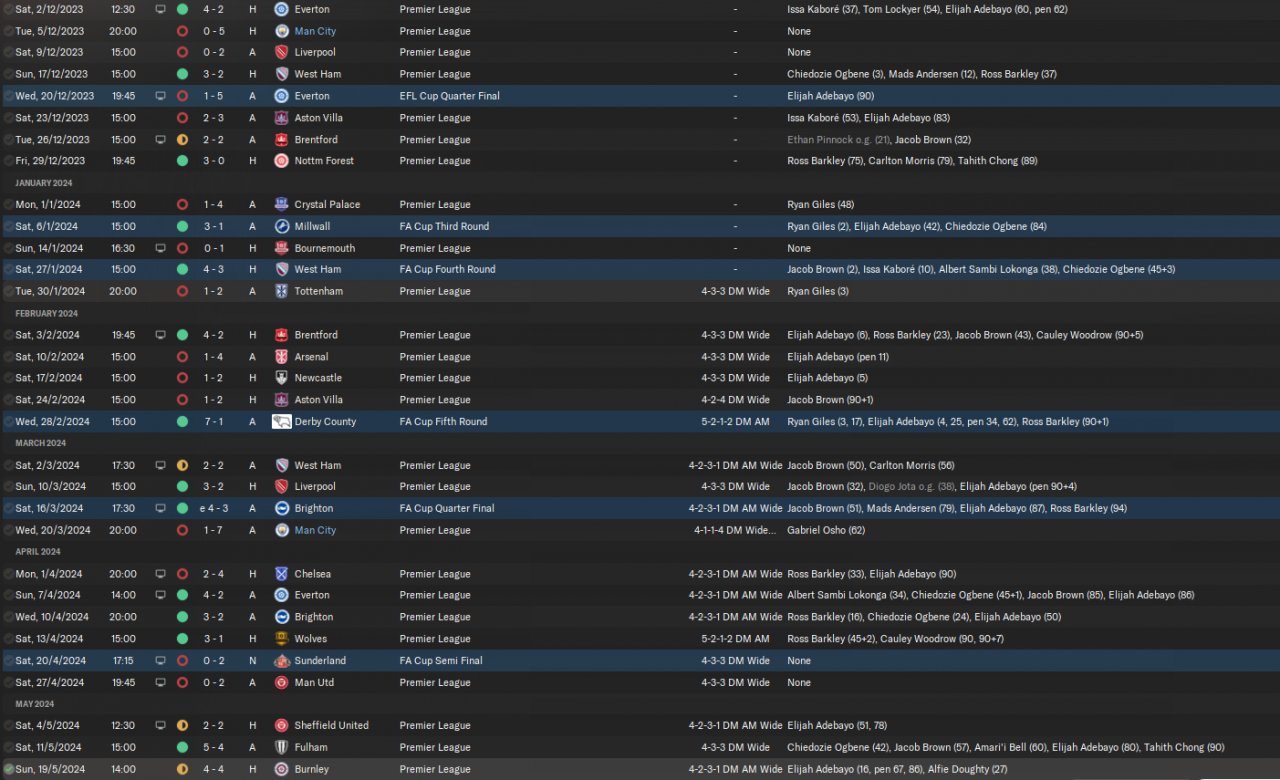Open the Tottenham crest on the 30/1/2024 fixture
The image size is (1280, 780).
[x=282, y=291]
